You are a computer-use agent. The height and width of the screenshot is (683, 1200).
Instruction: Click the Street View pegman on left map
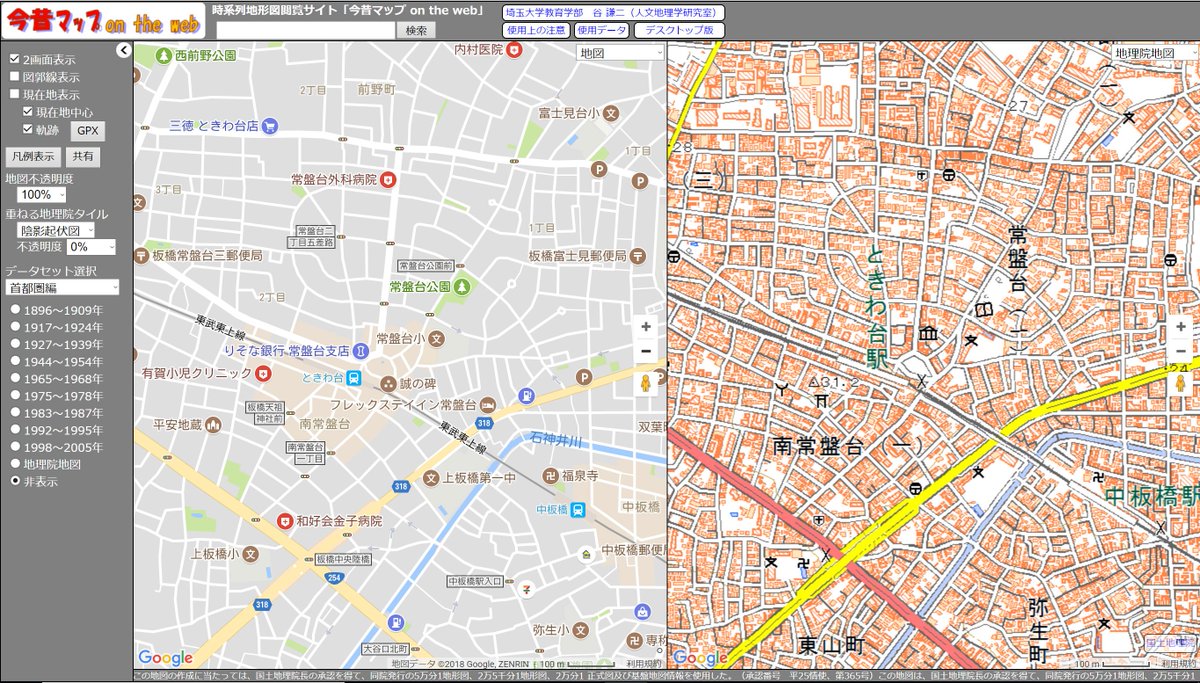click(x=646, y=384)
